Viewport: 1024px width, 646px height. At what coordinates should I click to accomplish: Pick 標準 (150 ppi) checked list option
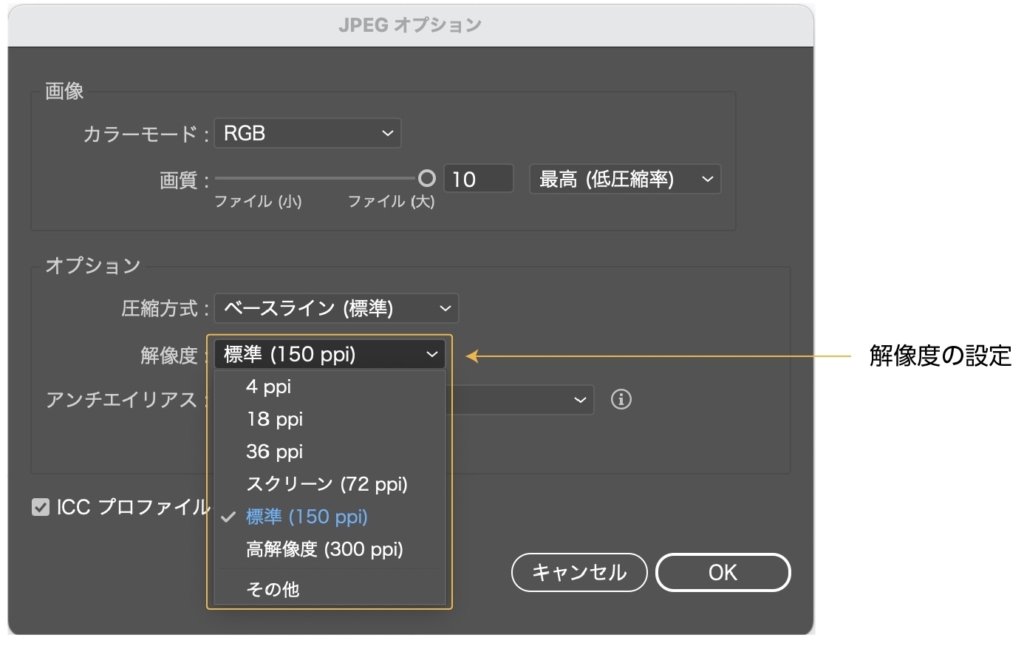tap(330, 517)
